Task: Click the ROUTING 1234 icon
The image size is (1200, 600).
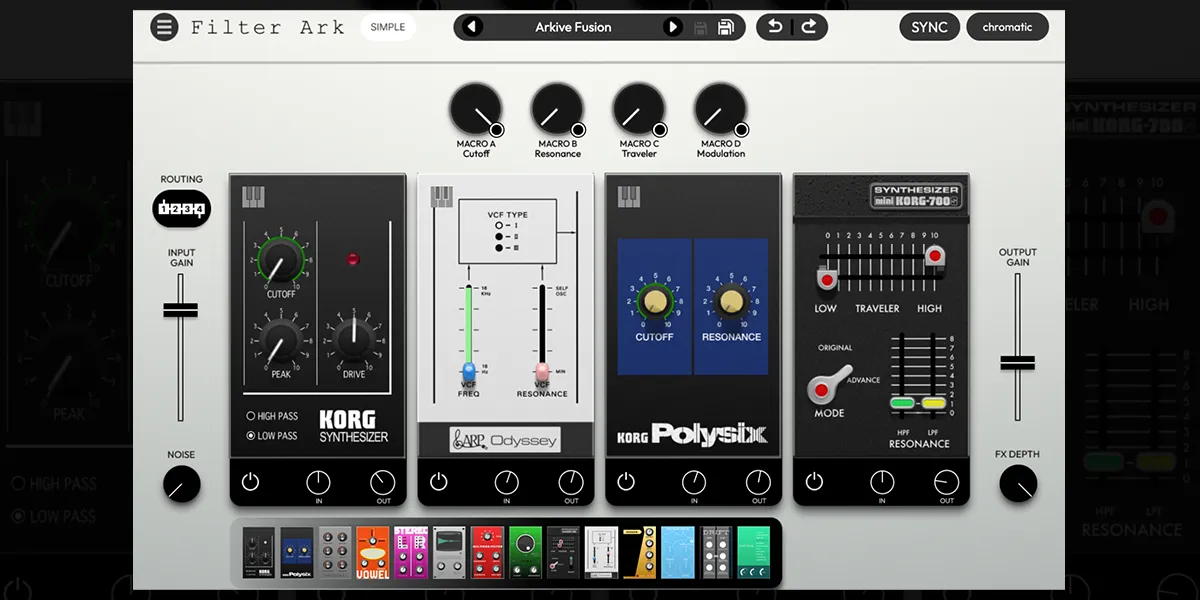Action: 181,208
